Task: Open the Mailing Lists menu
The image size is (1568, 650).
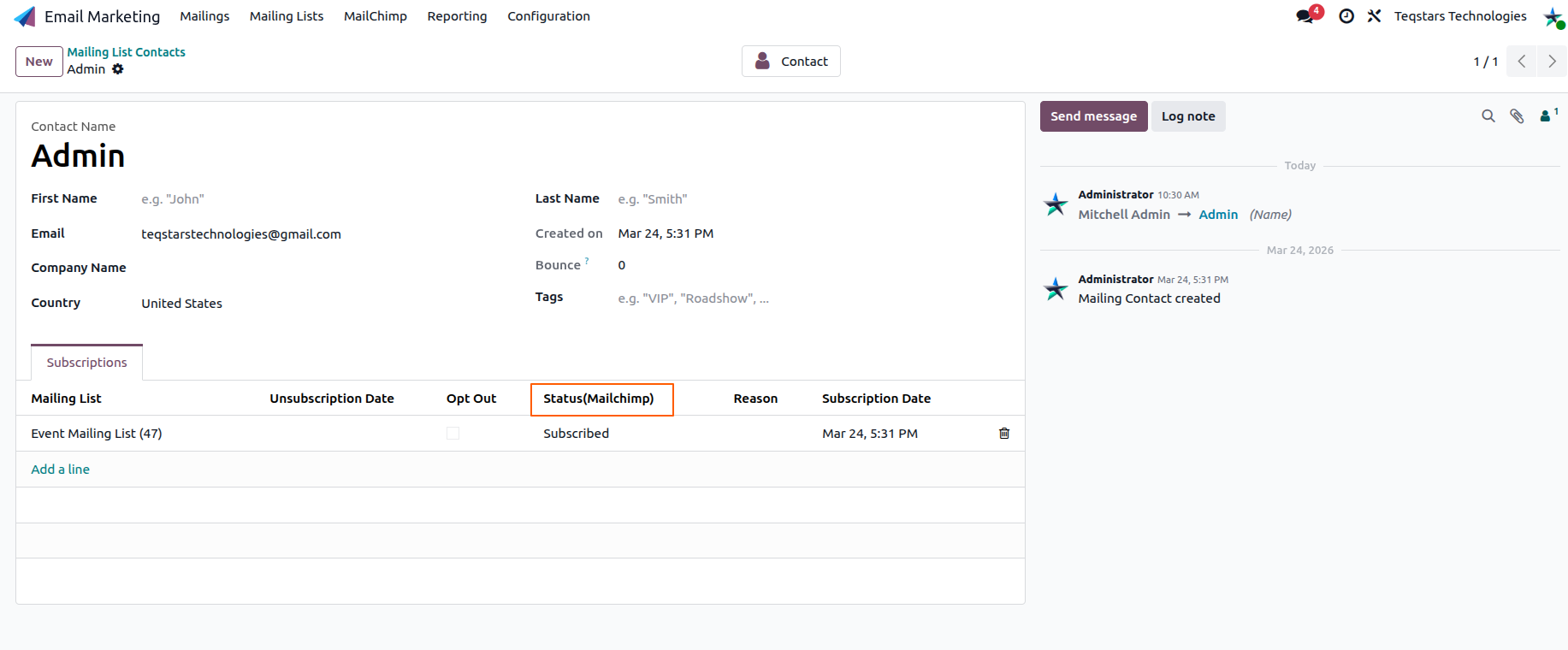Action: 287,16
